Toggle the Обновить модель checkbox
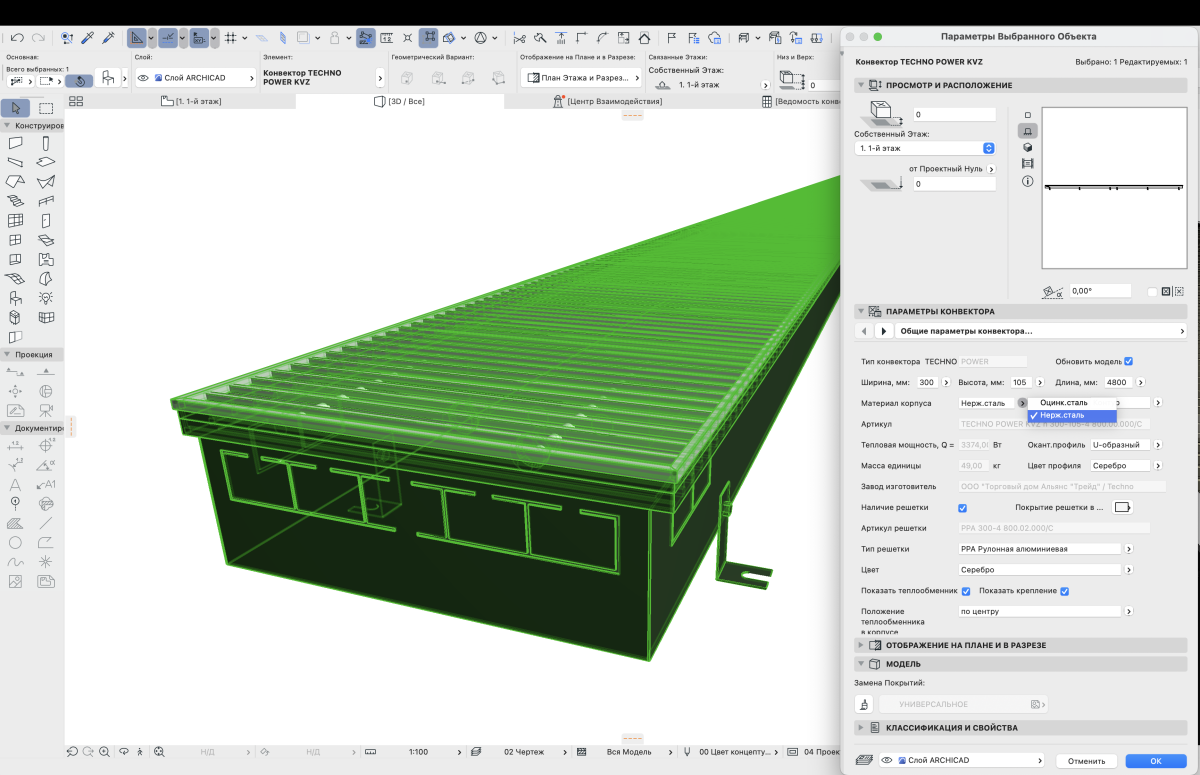1200x775 pixels. [x=1128, y=361]
